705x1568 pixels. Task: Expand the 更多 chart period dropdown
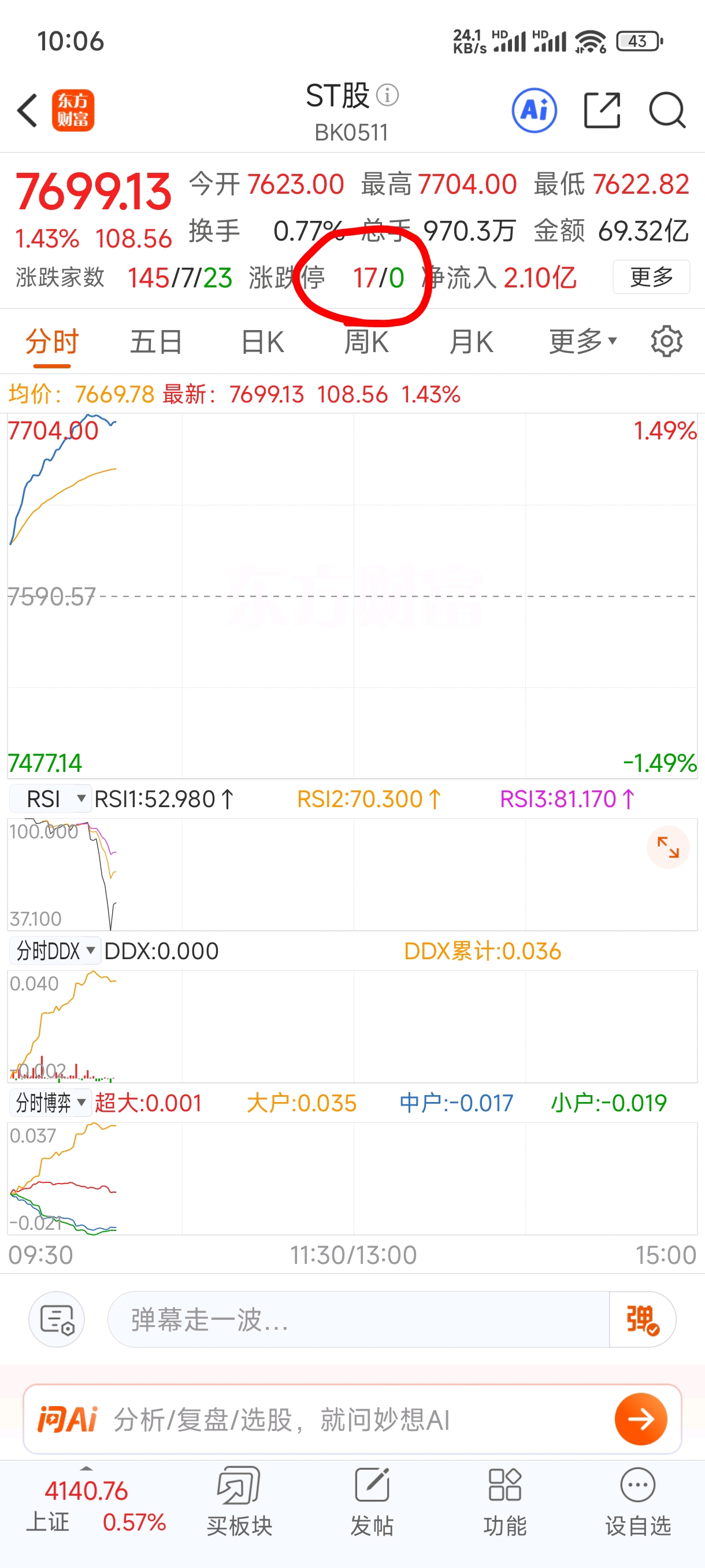(x=582, y=342)
